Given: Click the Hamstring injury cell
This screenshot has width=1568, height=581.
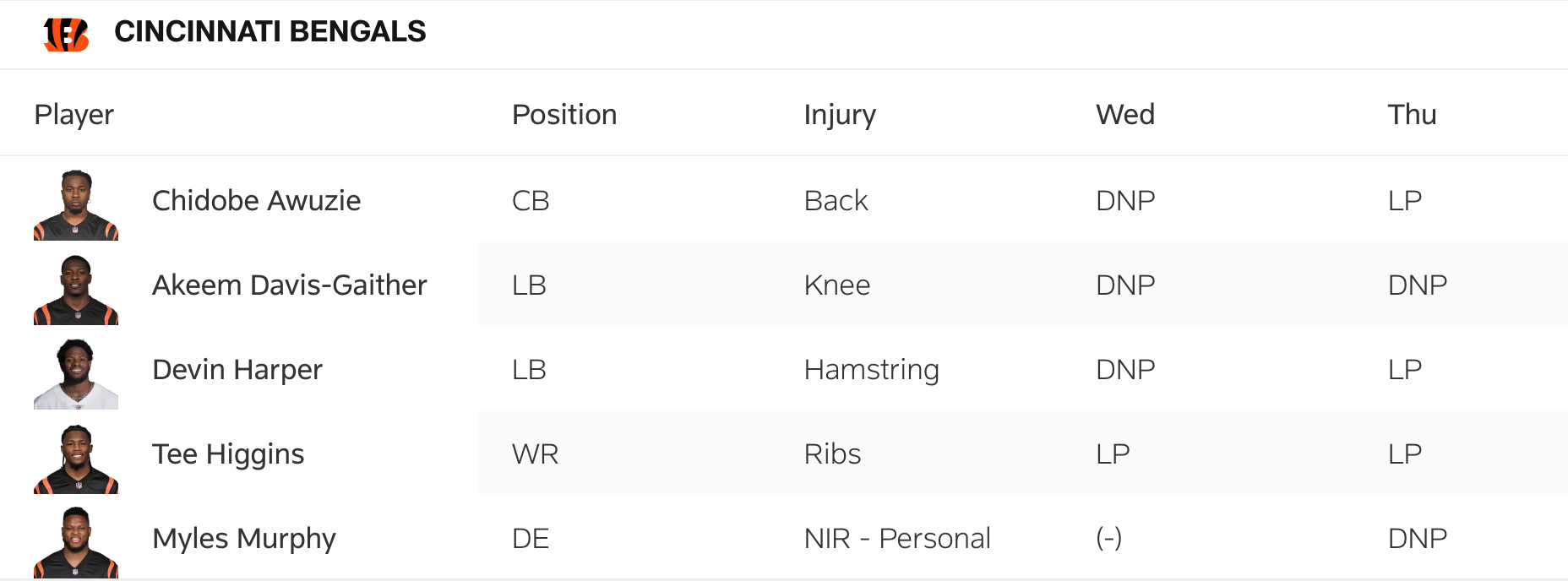Looking at the screenshot, I should [871, 370].
